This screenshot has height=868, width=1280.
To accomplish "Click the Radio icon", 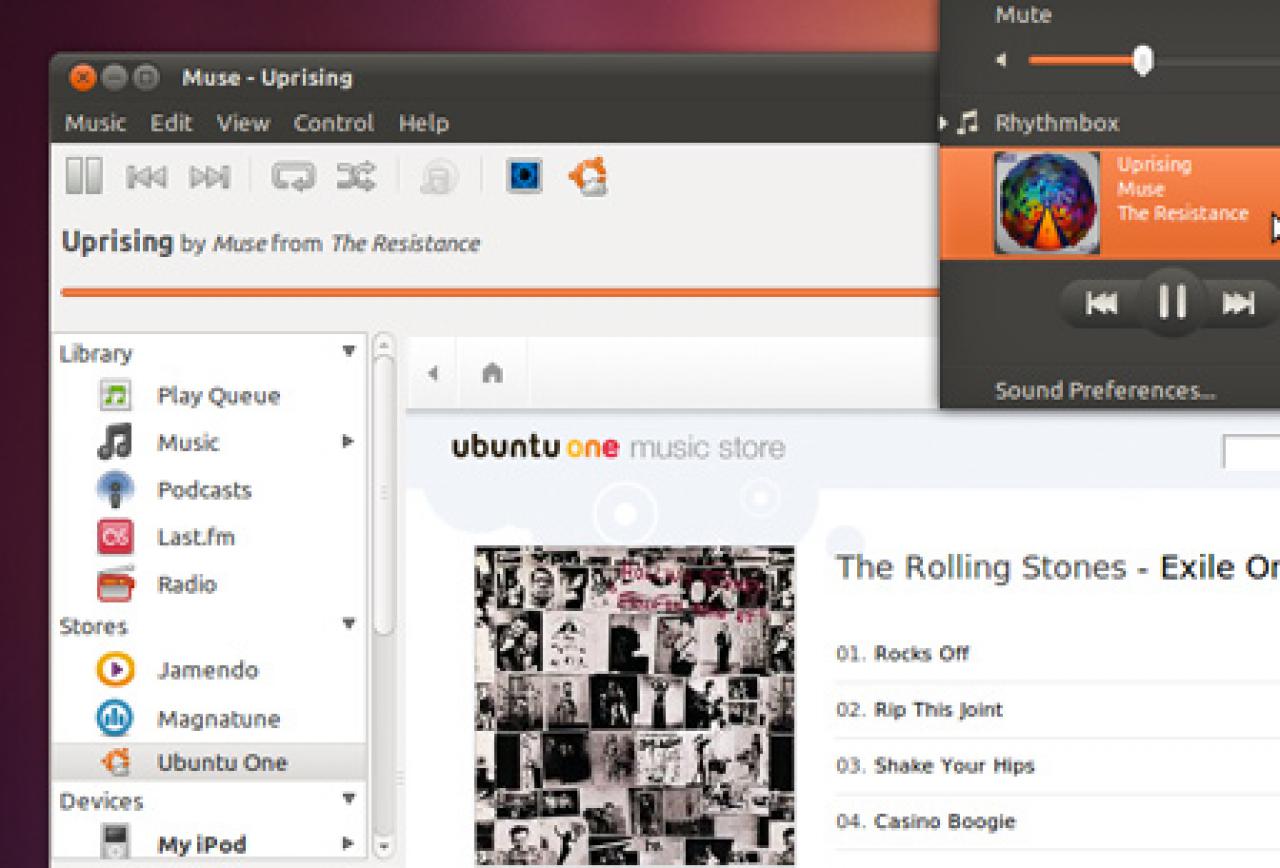I will [x=115, y=584].
